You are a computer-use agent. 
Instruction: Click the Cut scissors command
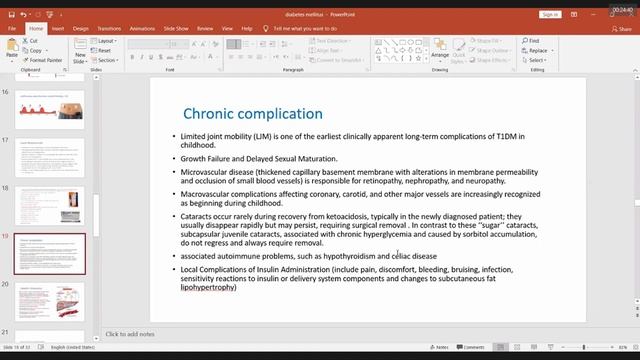pos(30,40)
